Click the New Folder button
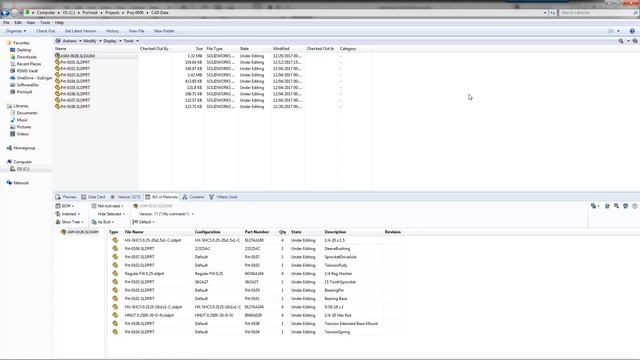The height and width of the screenshot is (360, 640). (x=164, y=31)
